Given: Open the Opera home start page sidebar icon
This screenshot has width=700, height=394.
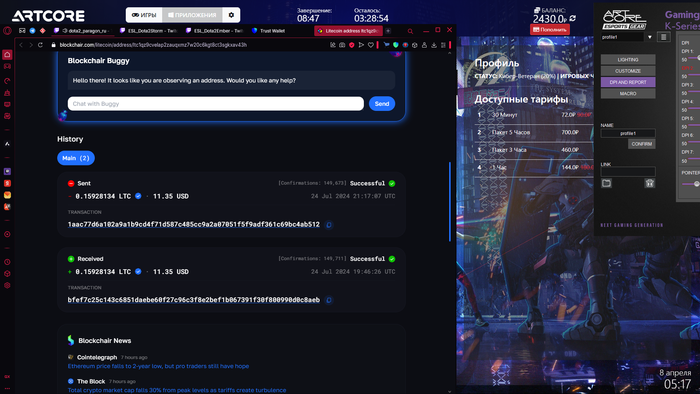Looking at the screenshot, I should point(7,55).
